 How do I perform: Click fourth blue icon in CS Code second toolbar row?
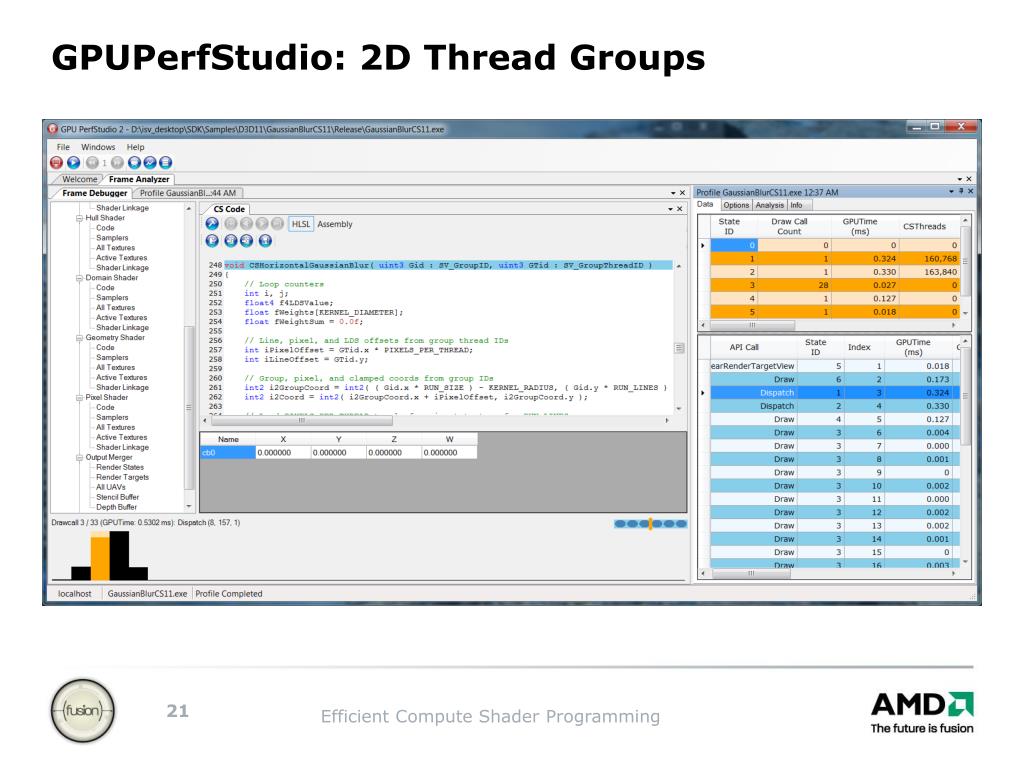pos(265,240)
